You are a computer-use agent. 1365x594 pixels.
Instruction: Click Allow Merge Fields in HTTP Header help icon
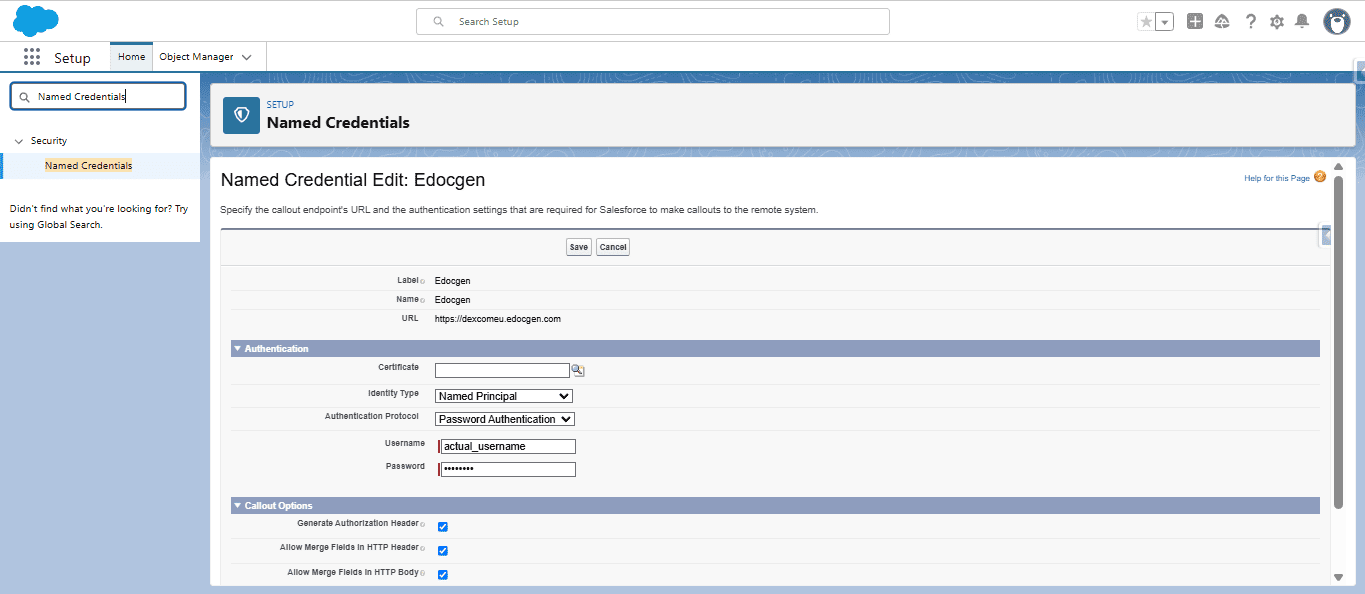(422, 549)
